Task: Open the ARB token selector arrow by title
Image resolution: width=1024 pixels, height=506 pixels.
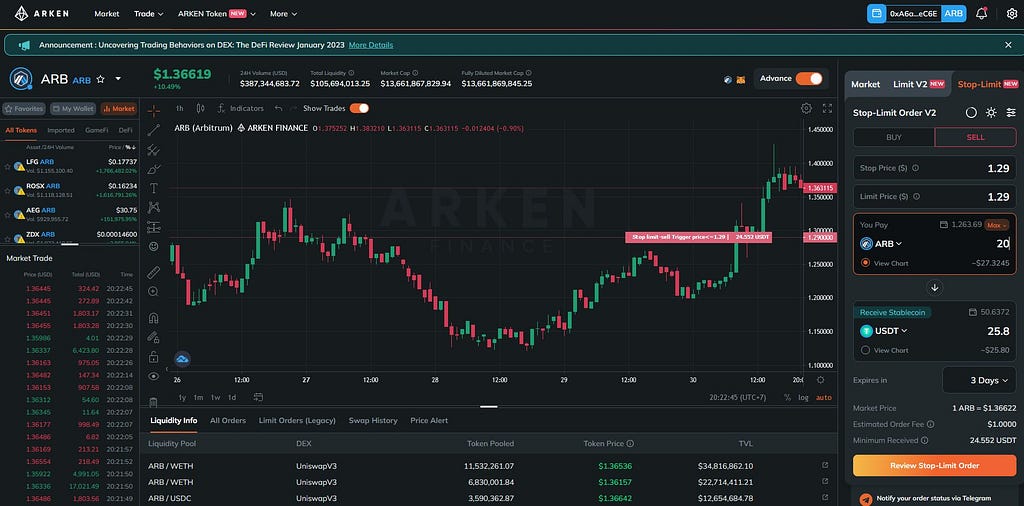Action: (x=118, y=79)
